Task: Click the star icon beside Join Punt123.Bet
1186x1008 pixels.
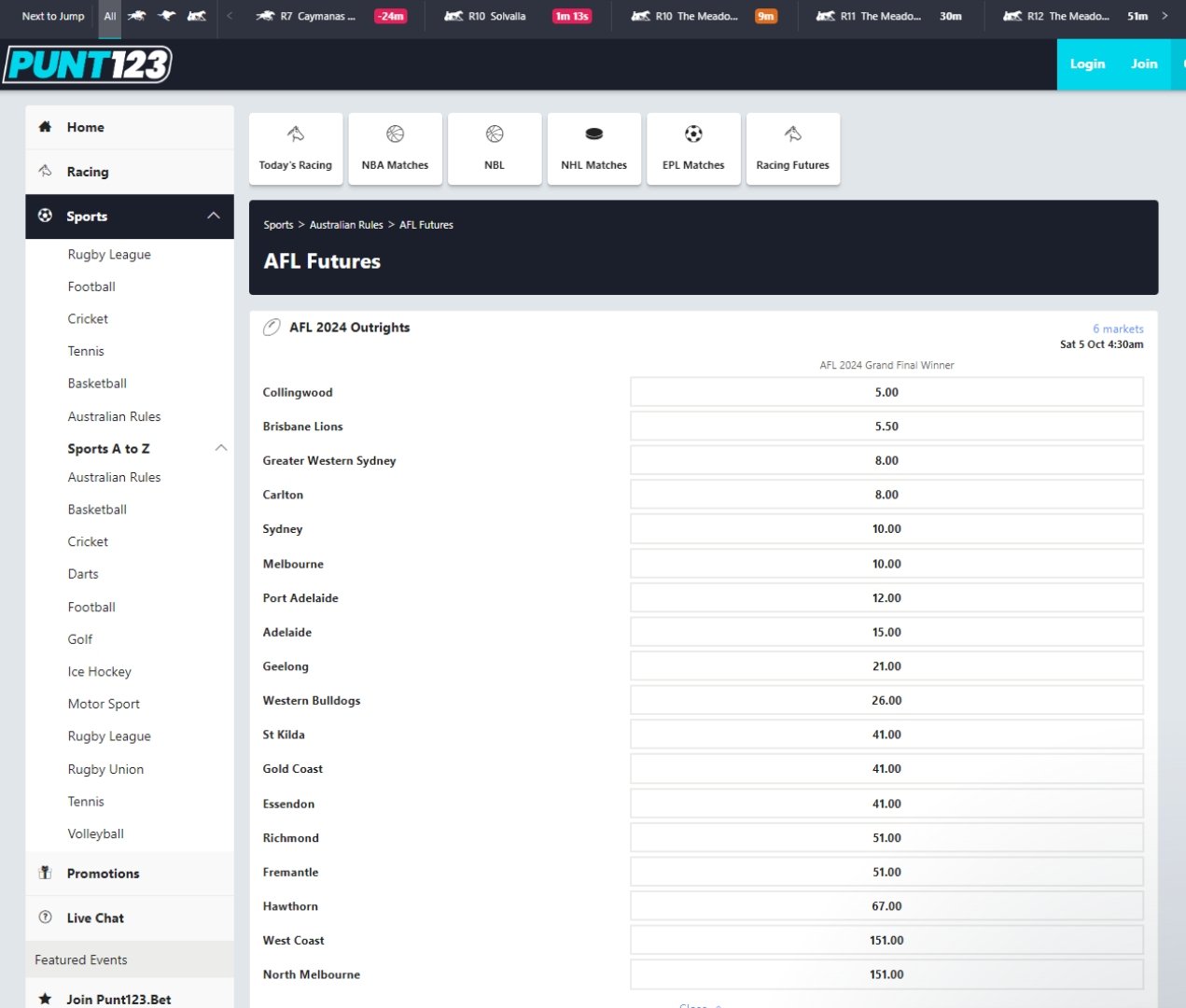Action: pos(45,999)
